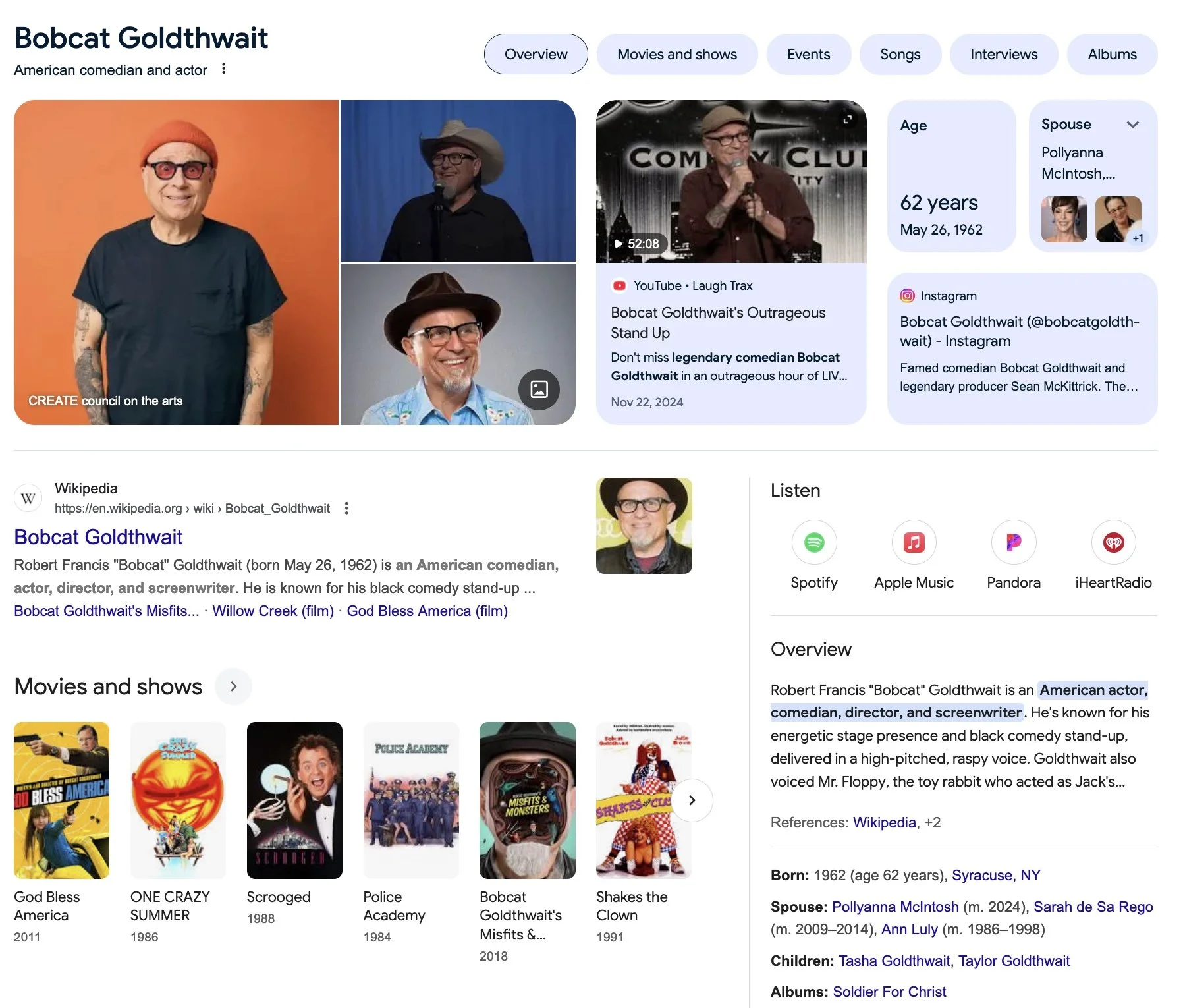
Task: Open the Bobcat Goldthwait Wikipedia result title
Action: tap(98, 537)
